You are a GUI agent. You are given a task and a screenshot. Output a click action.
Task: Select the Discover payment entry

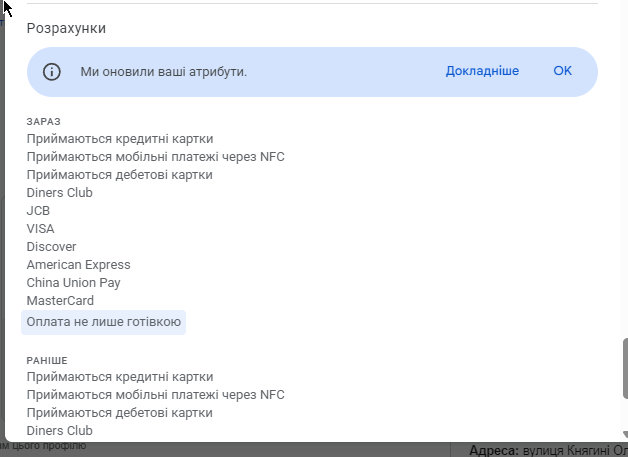[x=51, y=247]
